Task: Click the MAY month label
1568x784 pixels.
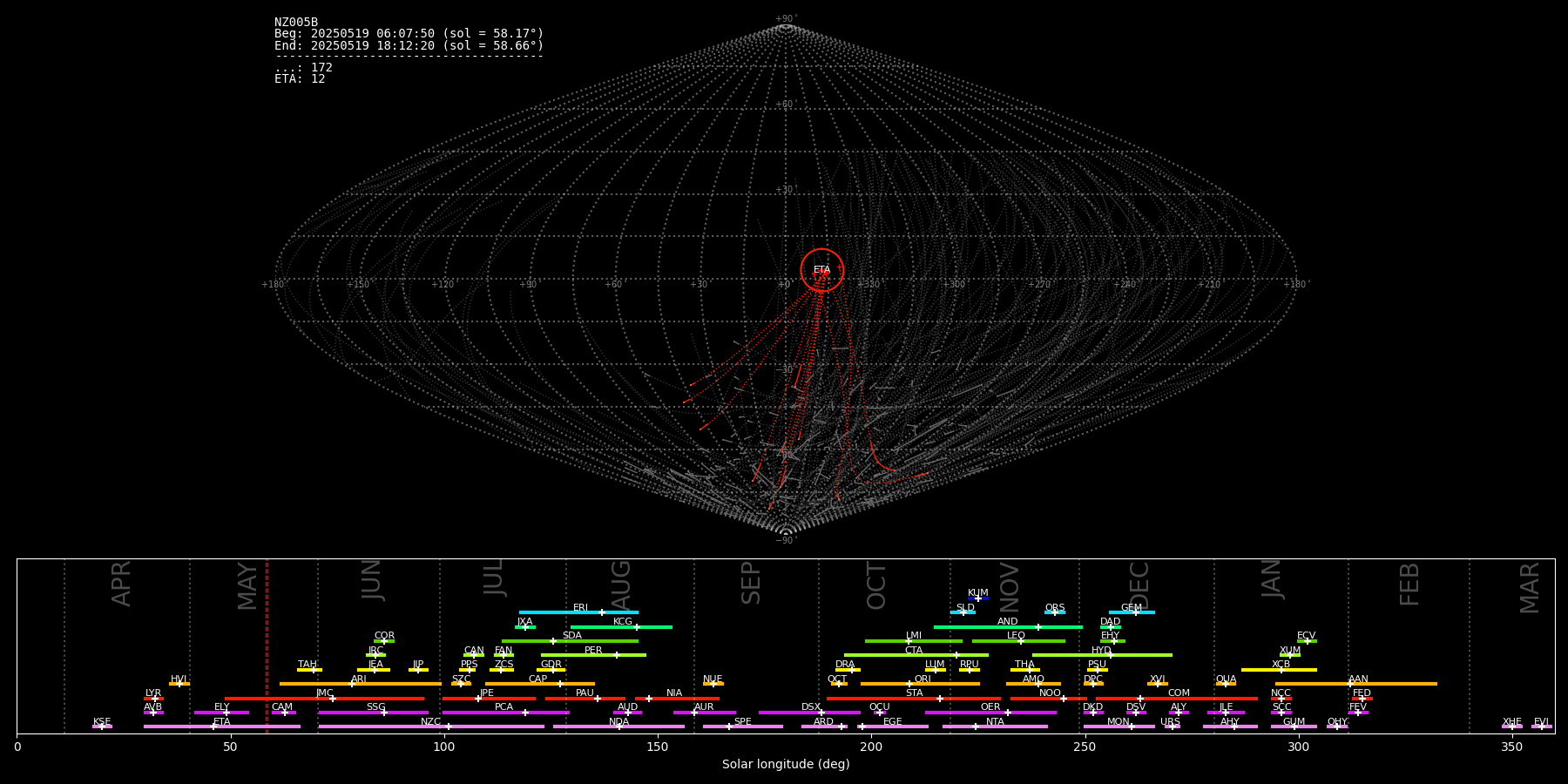Action: 248,585
